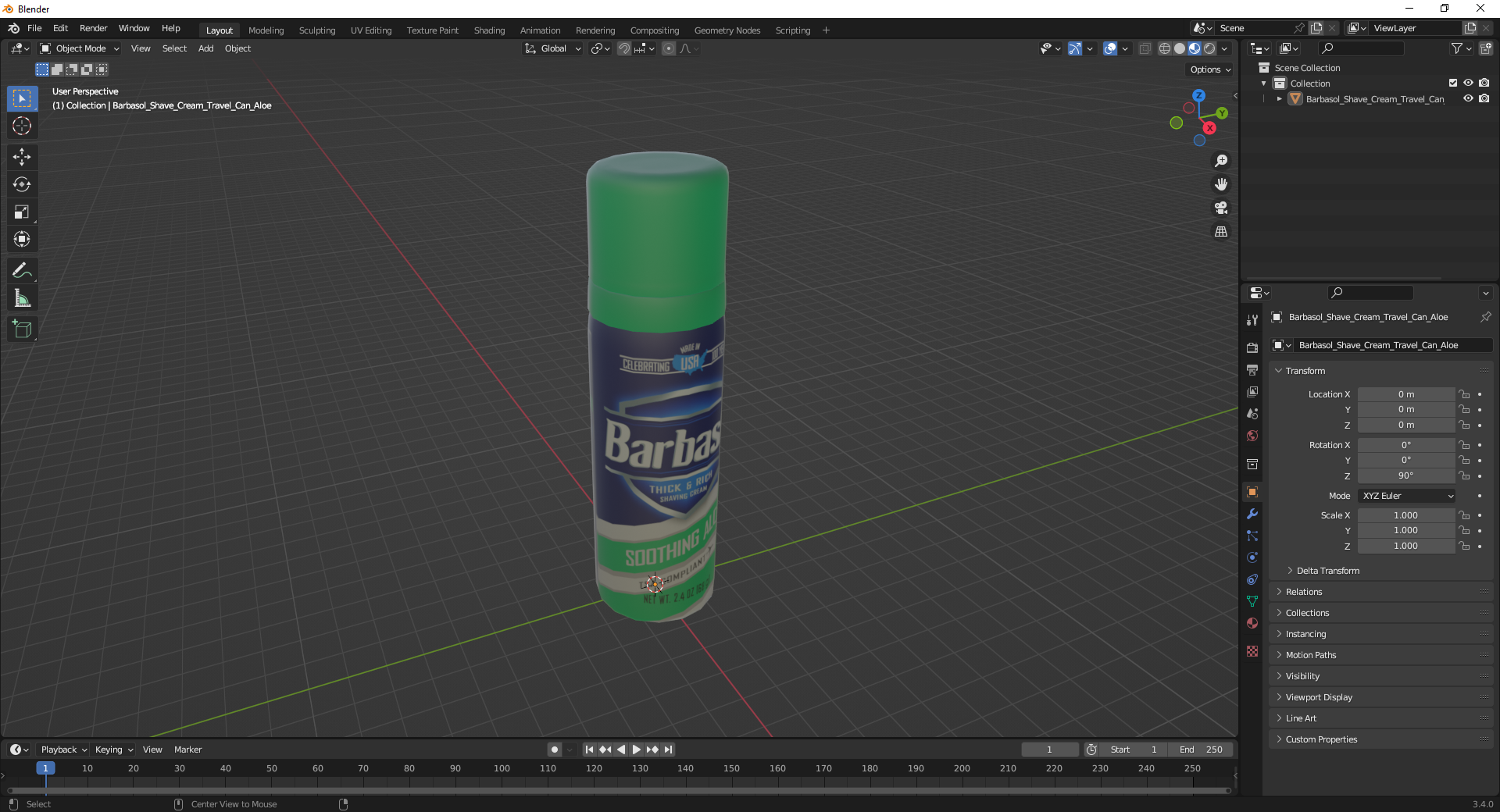Image resolution: width=1500 pixels, height=812 pixels.
Task: Open the File menu
Action: 34,28
